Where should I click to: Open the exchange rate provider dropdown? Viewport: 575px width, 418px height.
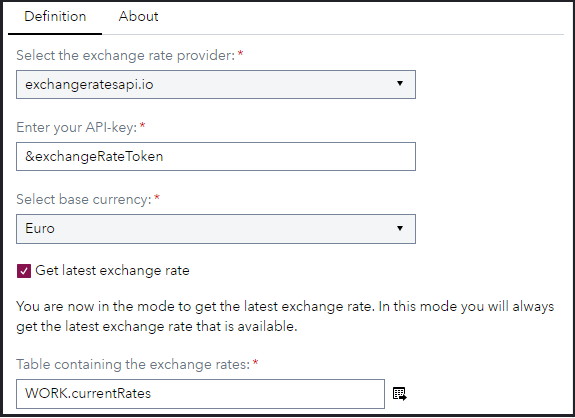click(216, 84)
